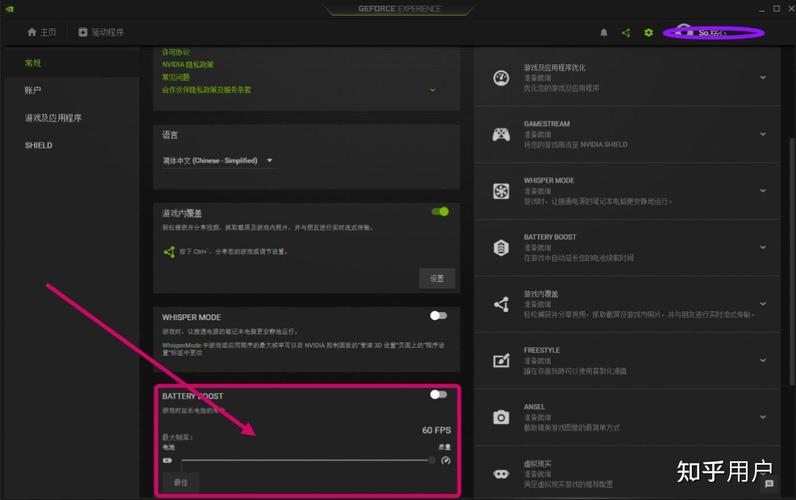Click the home icon beside 主页

click(32, 32)
